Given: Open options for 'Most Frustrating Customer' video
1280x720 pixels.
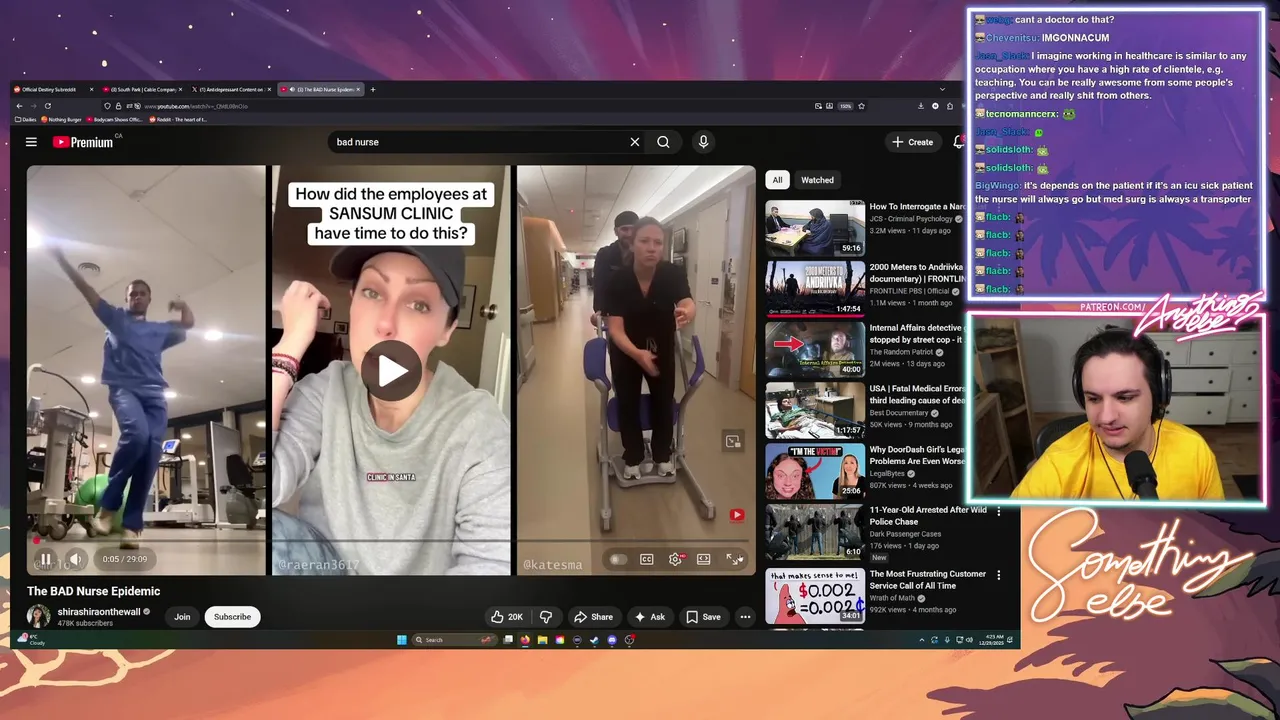Looking at the screenshot, I should 998,575.
